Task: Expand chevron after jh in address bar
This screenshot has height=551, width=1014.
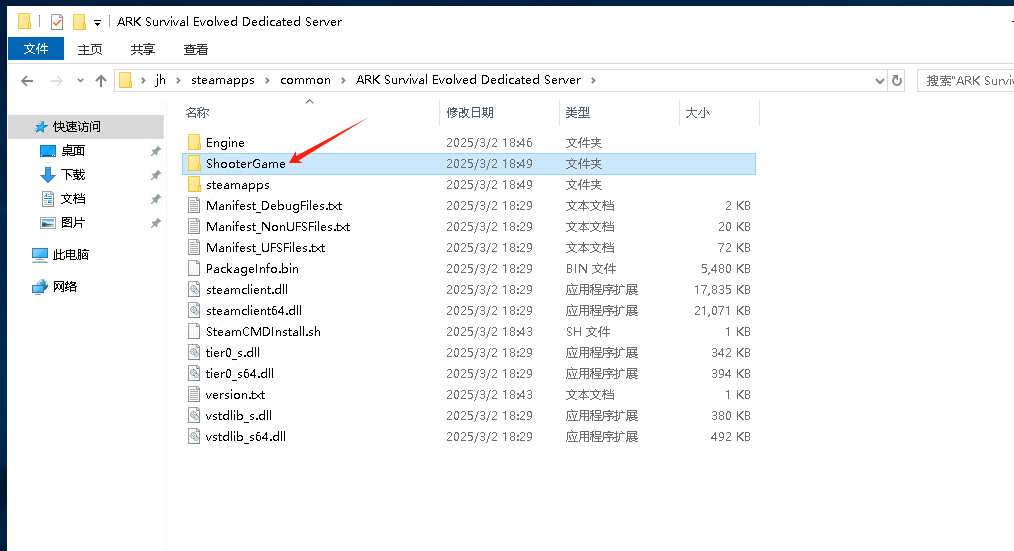Action: (178, 80)
